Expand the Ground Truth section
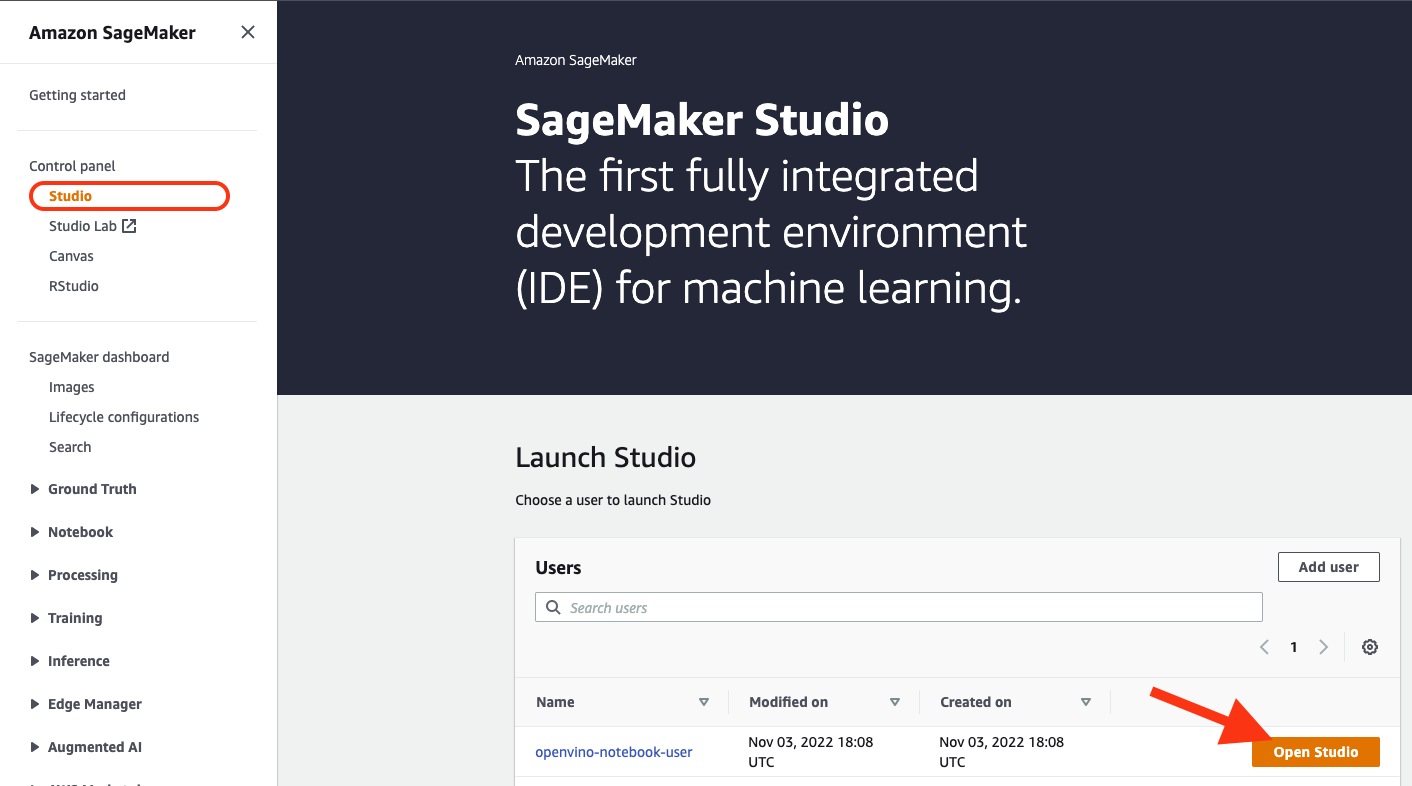This screenshot has width=1412, height=786. (x=84, y=489)
